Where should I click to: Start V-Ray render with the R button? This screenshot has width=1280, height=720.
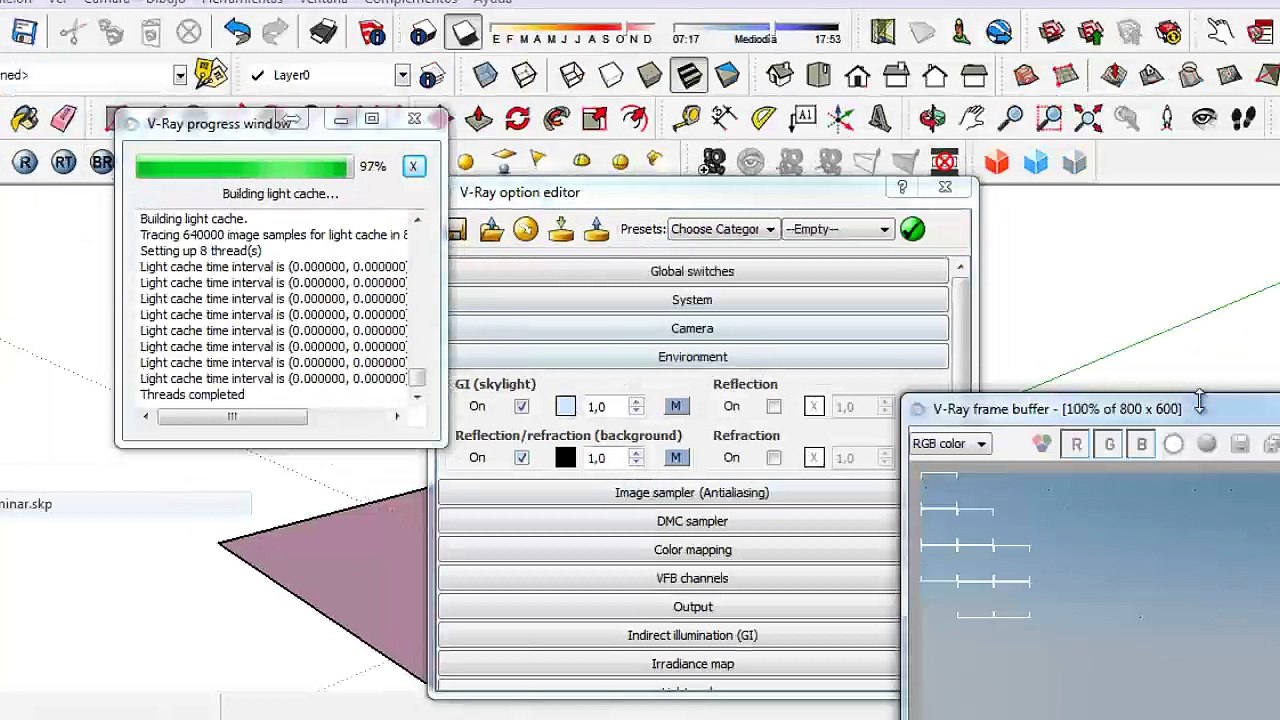coord(25,162)
